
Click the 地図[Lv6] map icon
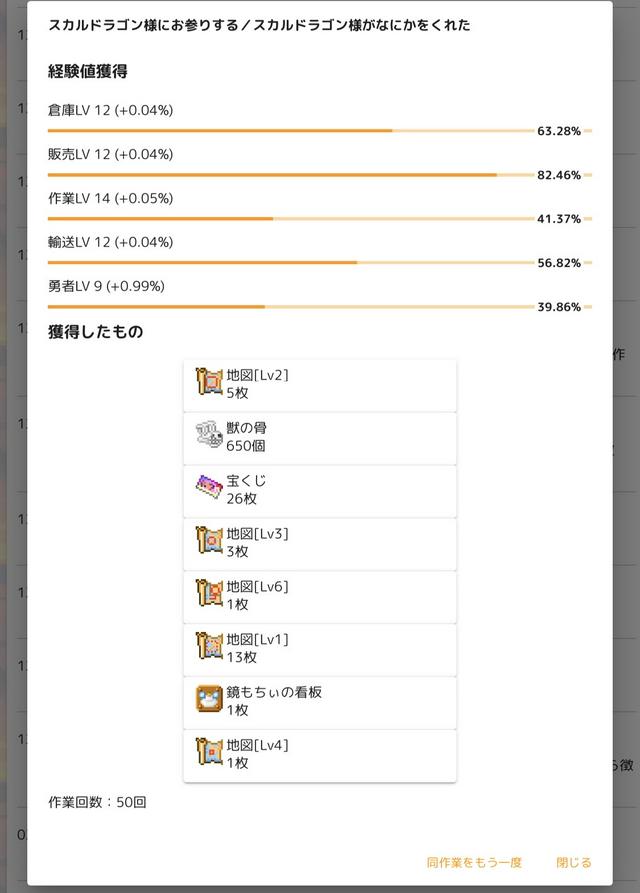pos(209,595)
